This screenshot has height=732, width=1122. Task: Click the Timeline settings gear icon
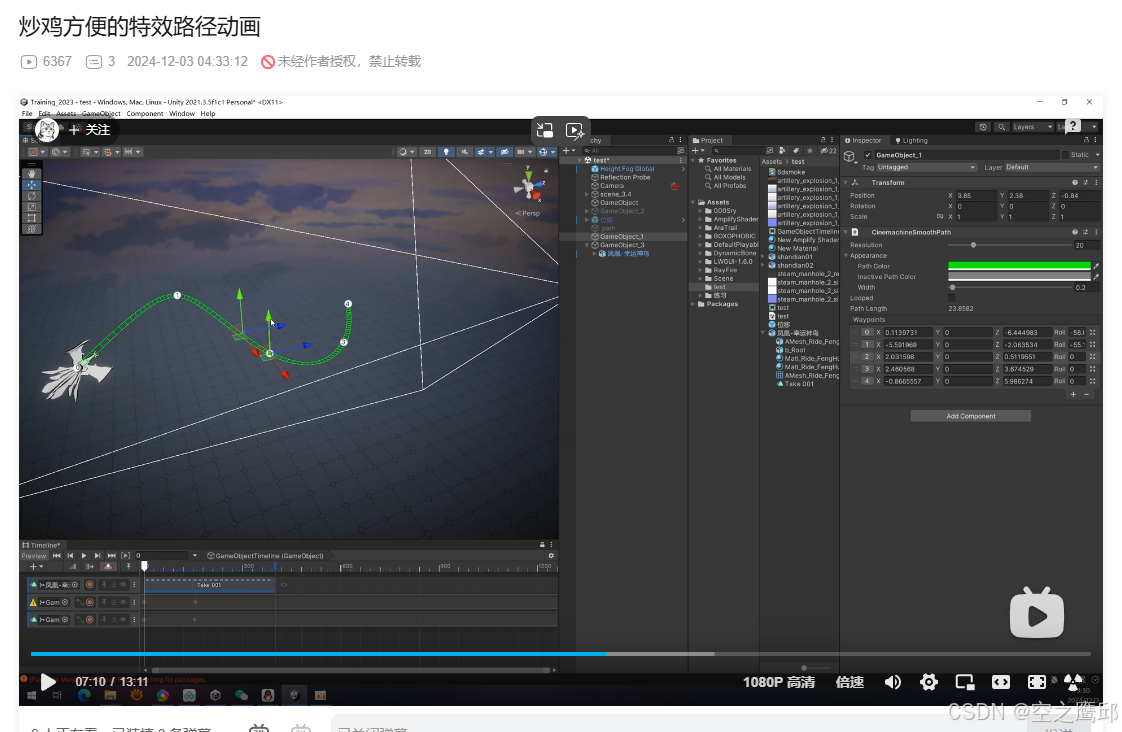pos(551,556)
